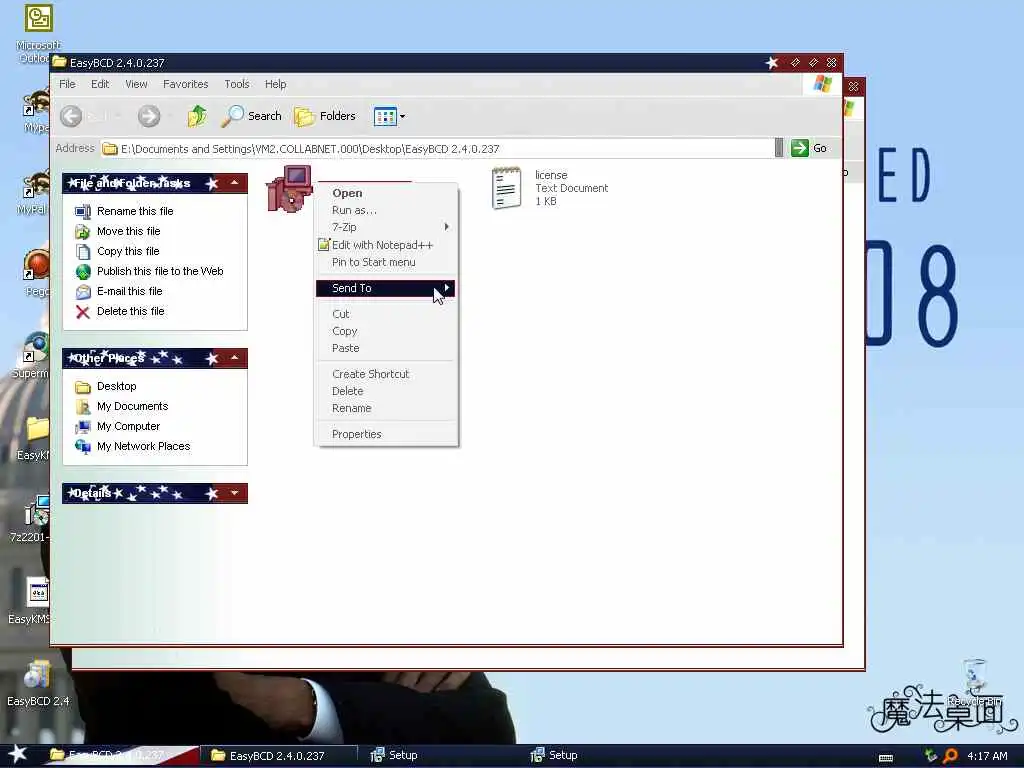The image size is (1024, 768).
Task: Choose Open in the context menu
Action: (385, 193)
